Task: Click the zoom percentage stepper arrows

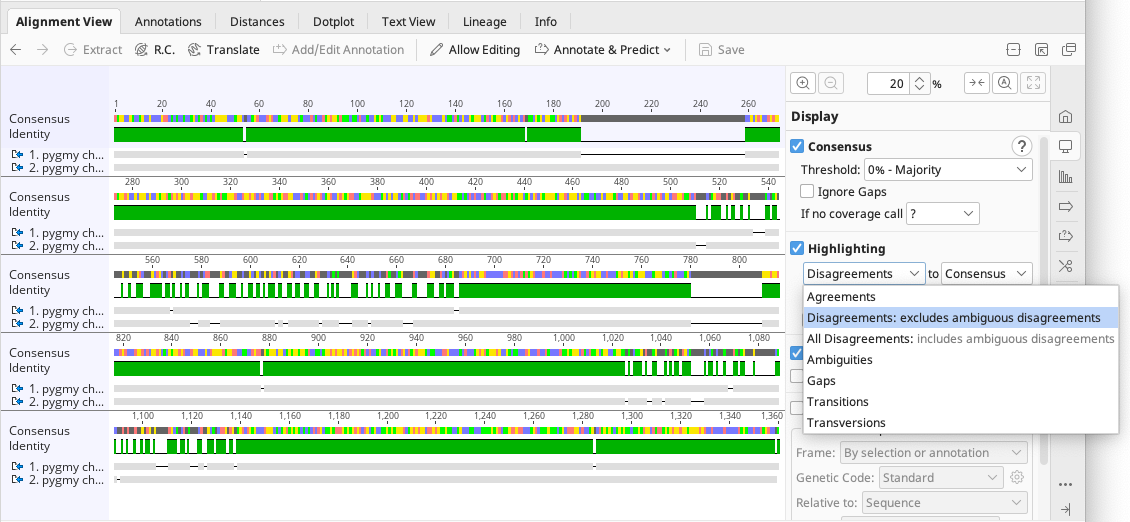Action: click(920, 84)
